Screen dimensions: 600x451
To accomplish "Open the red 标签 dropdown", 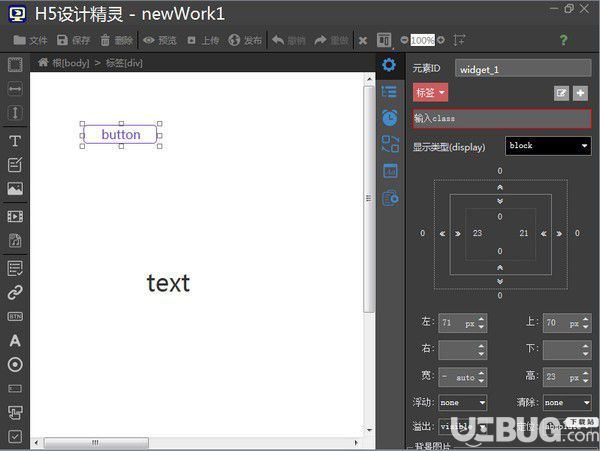I will pos(430,92).
